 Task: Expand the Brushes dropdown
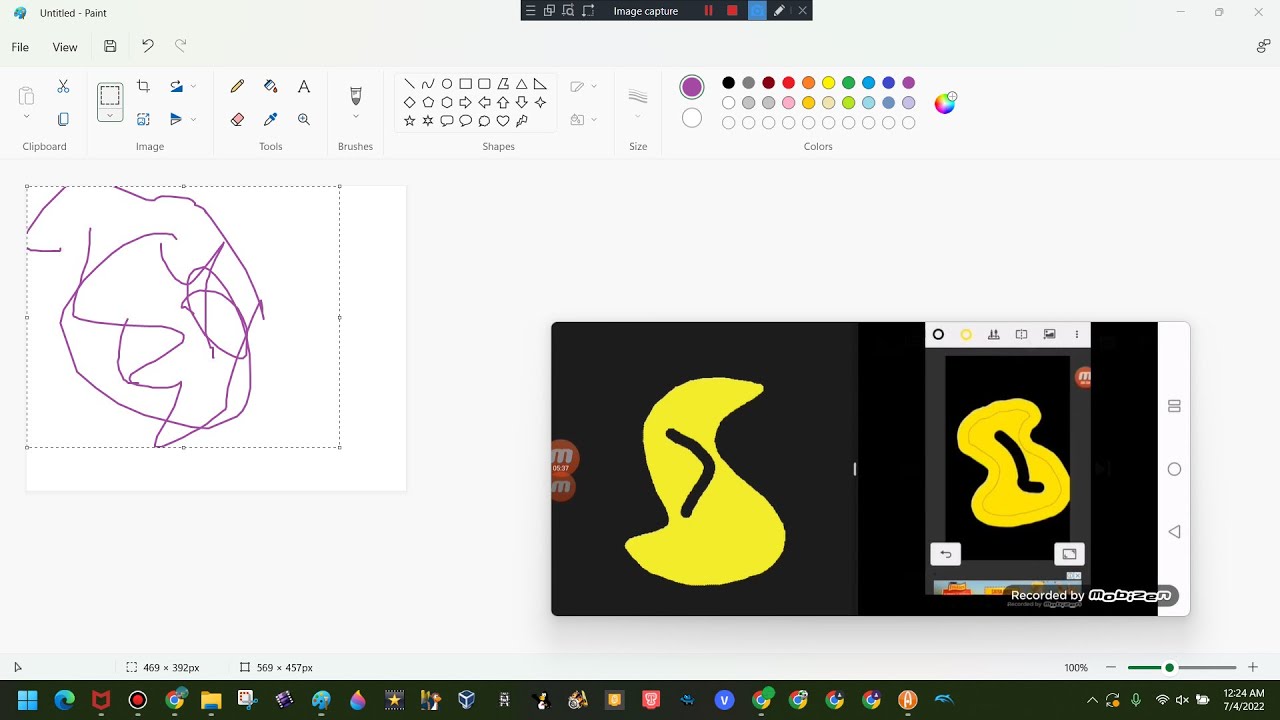pyautogui.click(x=355, y=117)
